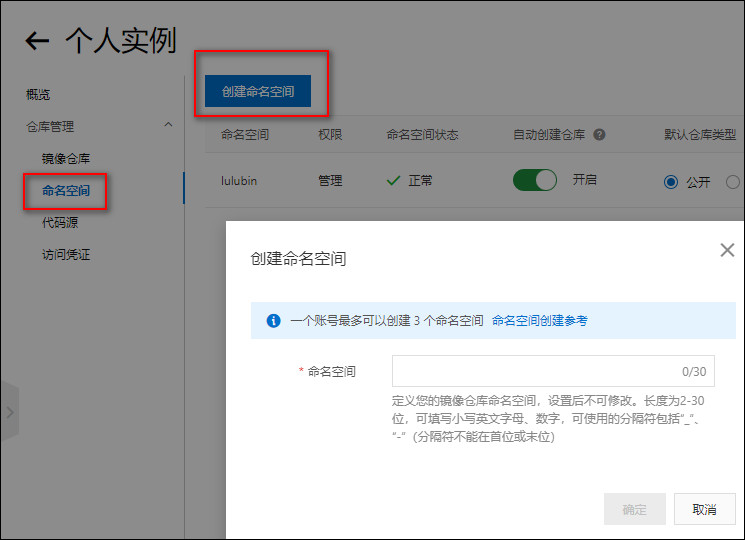Click the disabled 确定 button
Screen dimensions: 745x540
pyautogui.click(x=635, y=510)
